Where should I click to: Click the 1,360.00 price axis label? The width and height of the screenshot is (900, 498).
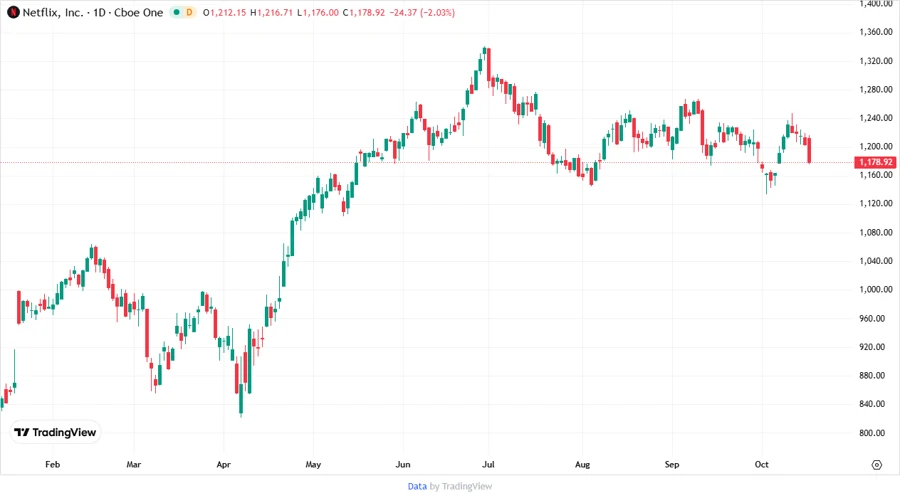click(x=876, y=32)
